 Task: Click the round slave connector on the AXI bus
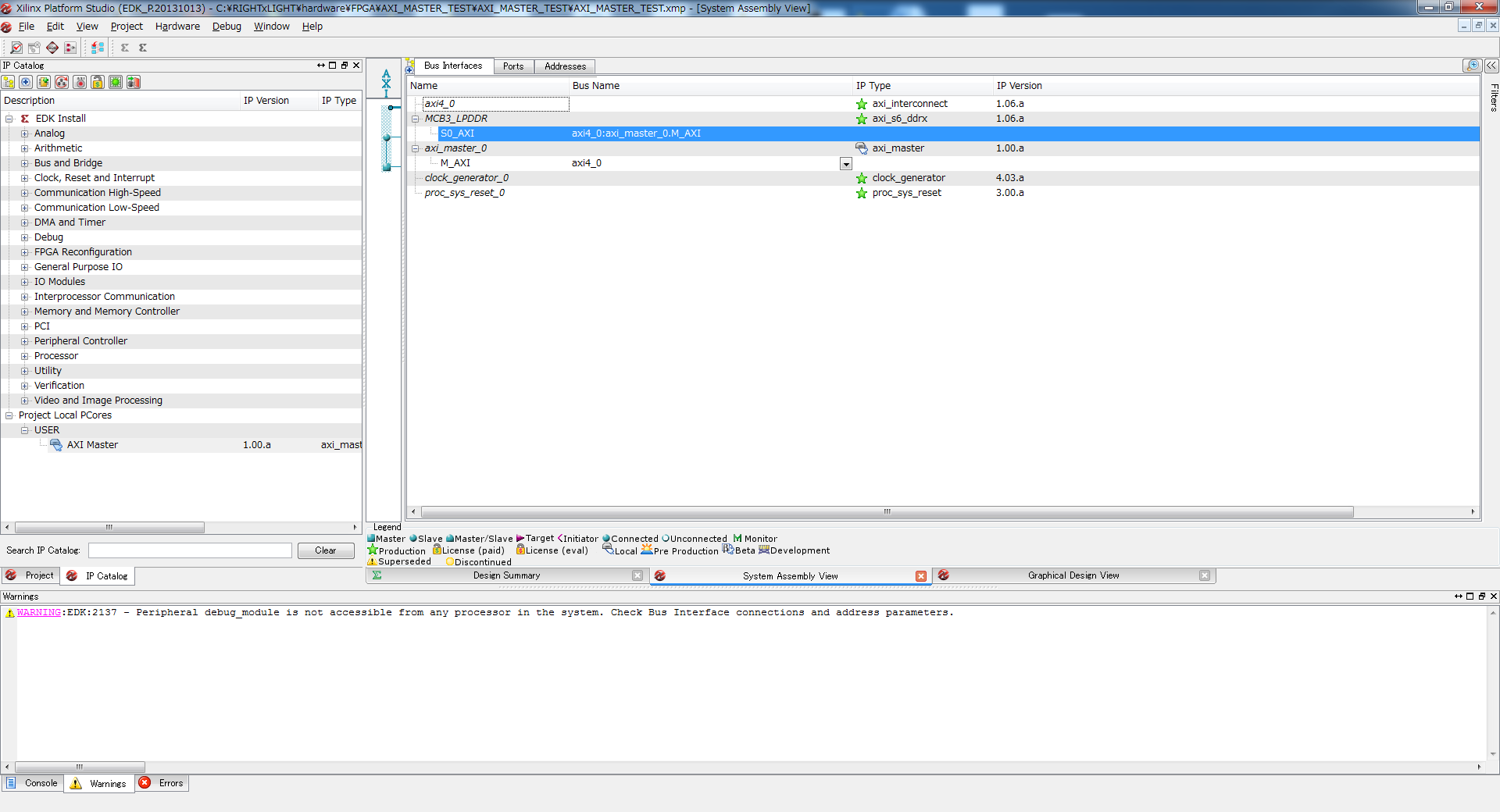point(386,137)
